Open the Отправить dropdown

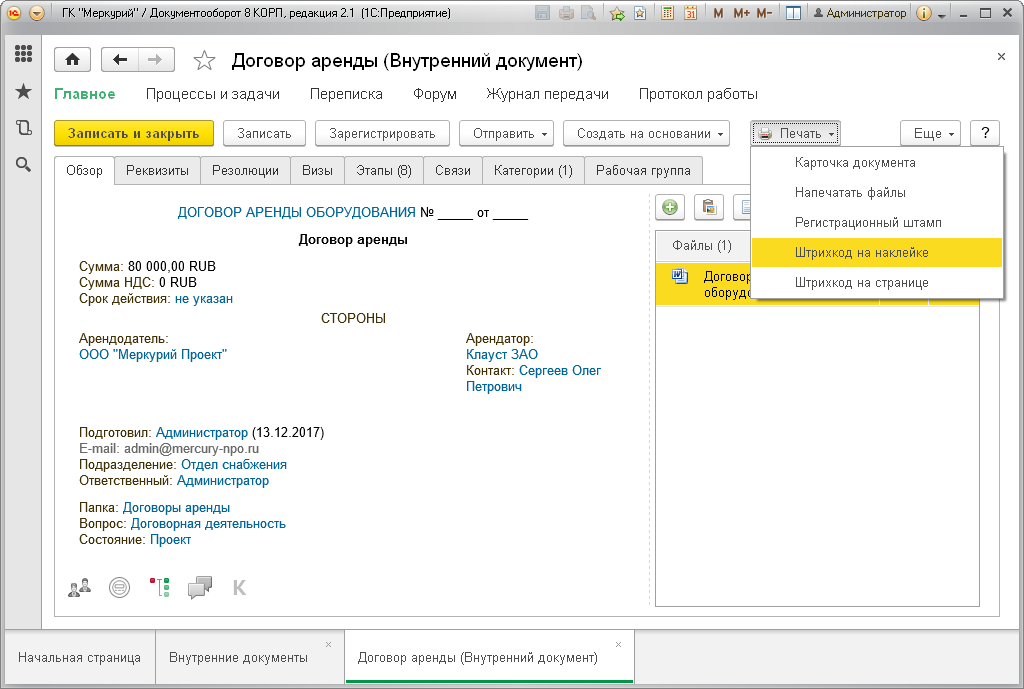pyautogui.click(x=507, y=133)
